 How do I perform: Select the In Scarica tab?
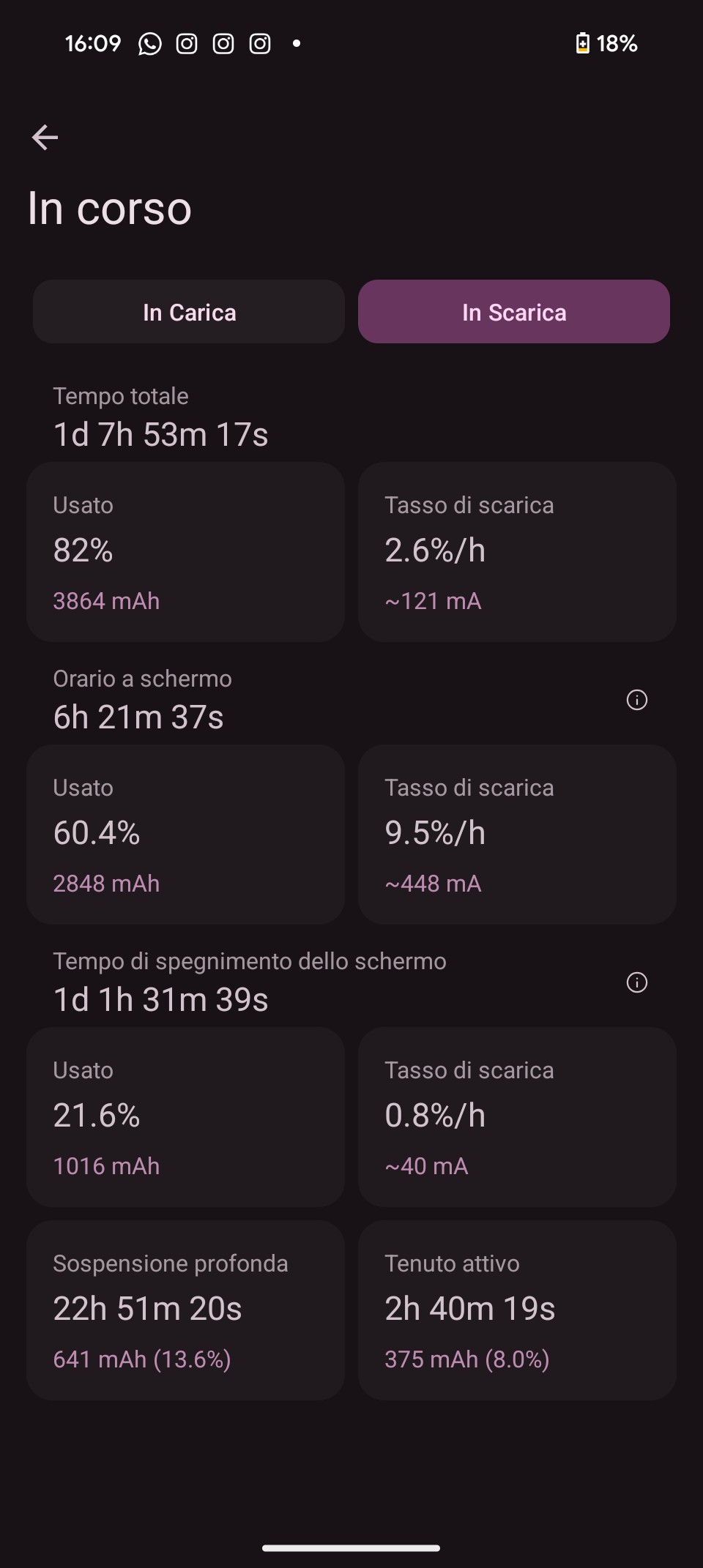(x=514, y=312)
